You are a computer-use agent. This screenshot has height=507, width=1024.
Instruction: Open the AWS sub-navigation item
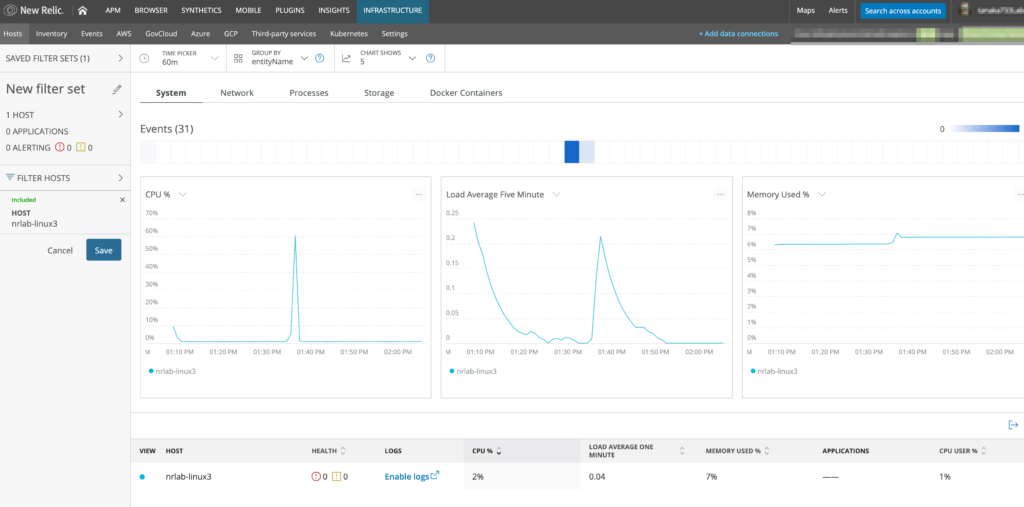124,33
